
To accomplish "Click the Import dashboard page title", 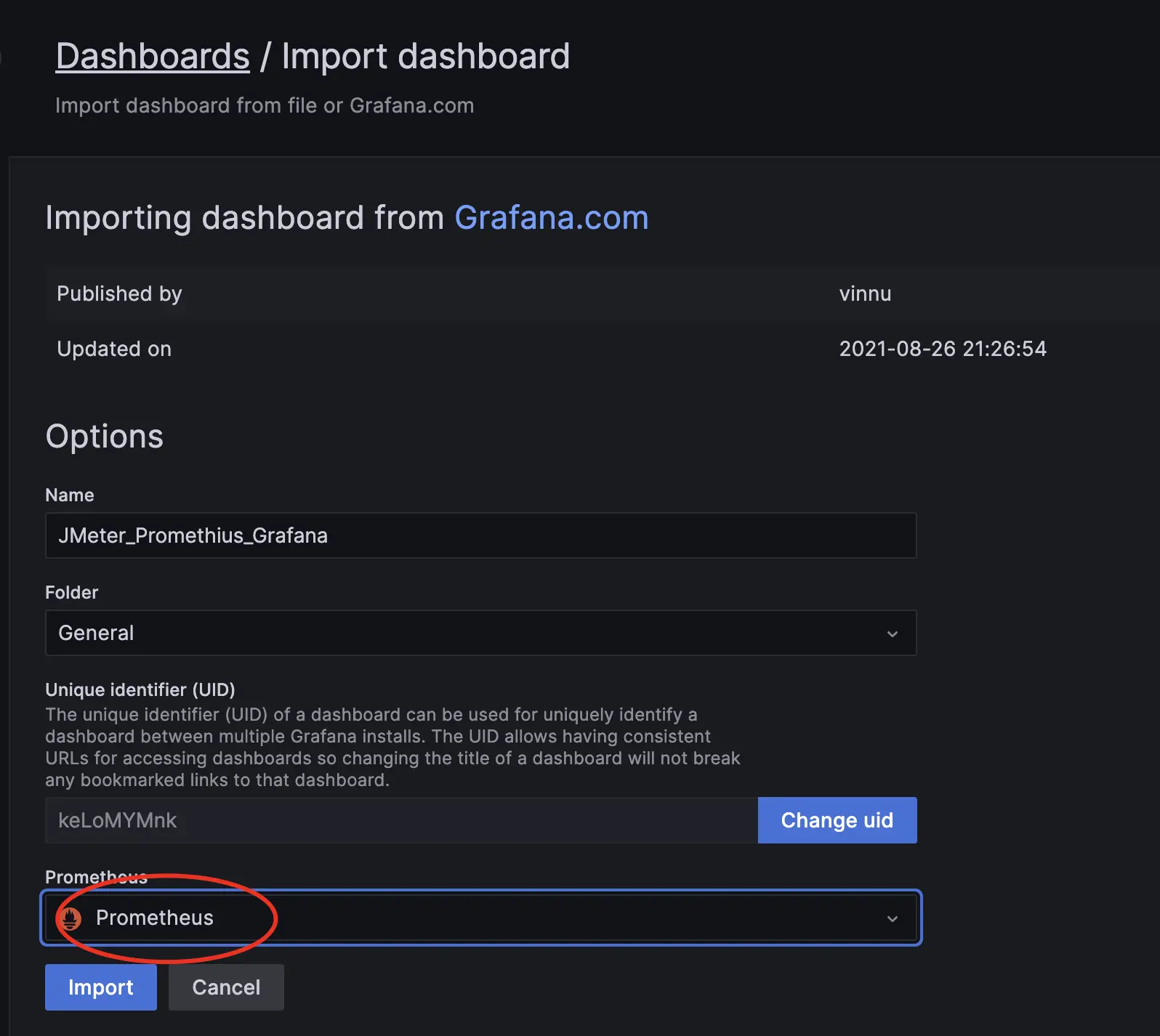I will [425, 57].
